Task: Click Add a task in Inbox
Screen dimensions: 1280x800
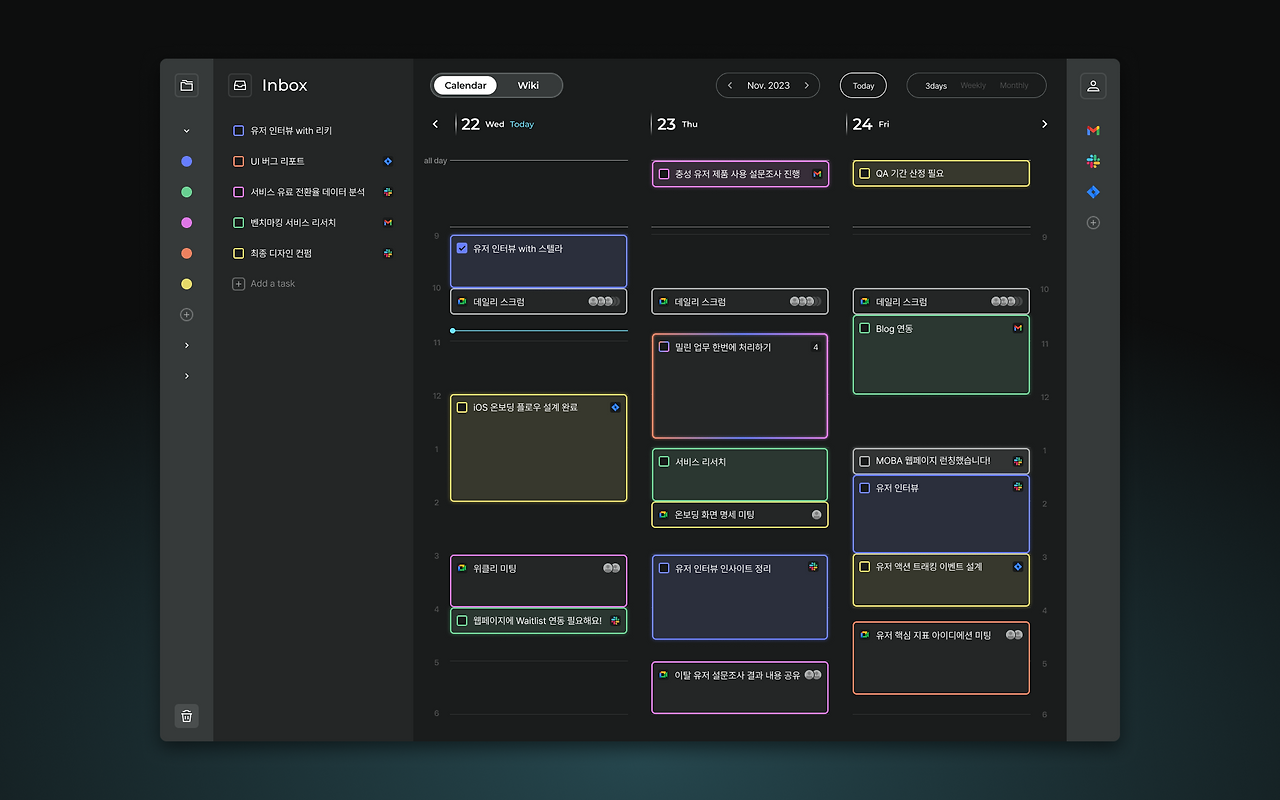Action: (x=273, y=284)
